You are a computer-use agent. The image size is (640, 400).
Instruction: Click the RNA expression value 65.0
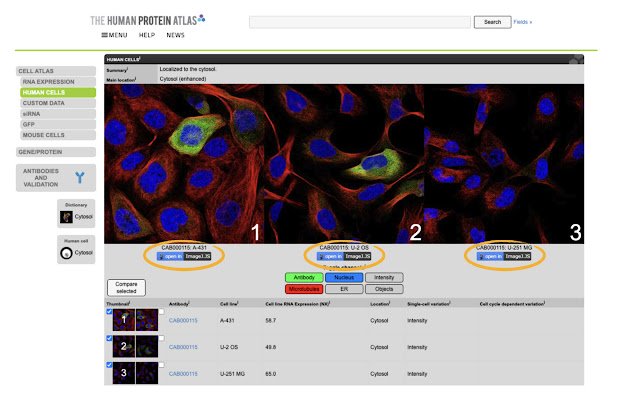pyautogui.click(x=271, y=373)
